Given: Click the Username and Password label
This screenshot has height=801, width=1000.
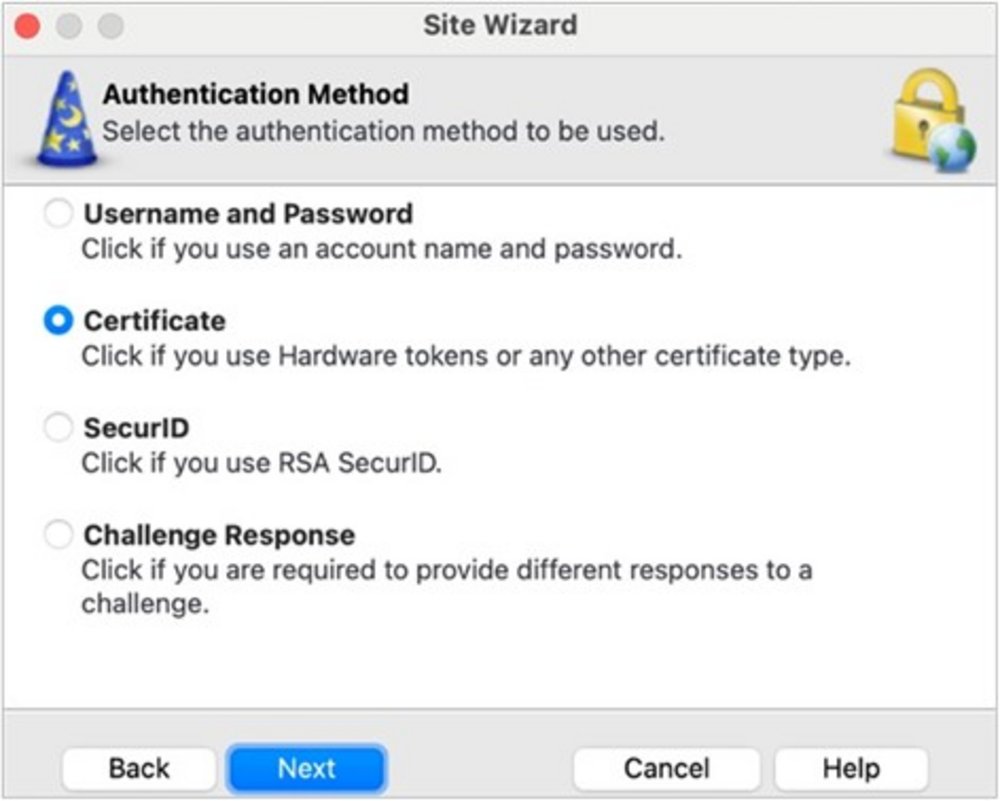Looking at the screenshot, I should [x=248, y=214].
